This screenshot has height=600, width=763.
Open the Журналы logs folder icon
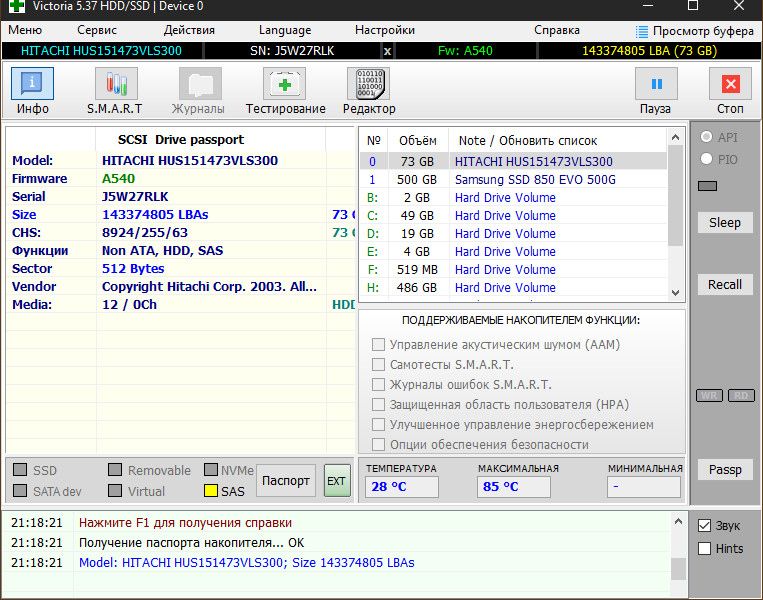[200, 84]
